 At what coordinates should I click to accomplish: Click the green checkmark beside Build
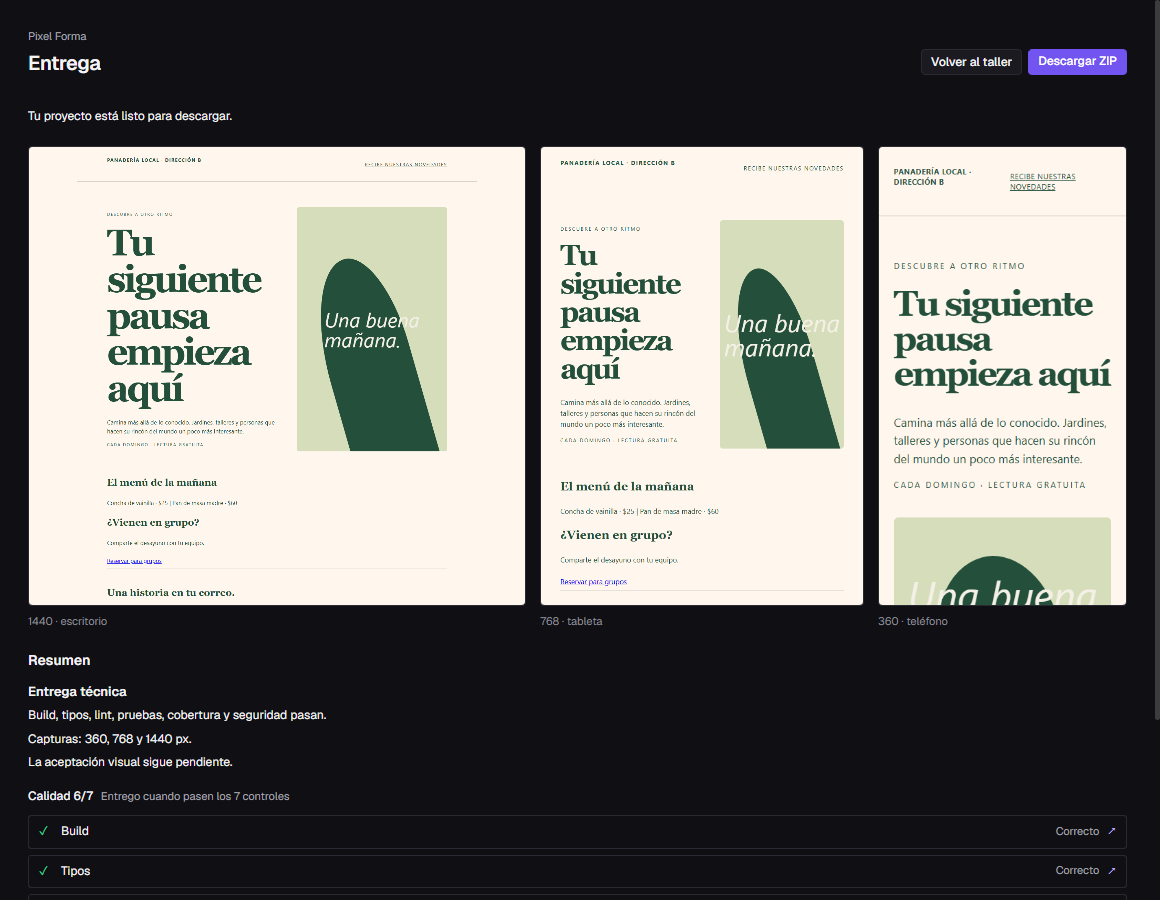(44, 831)
